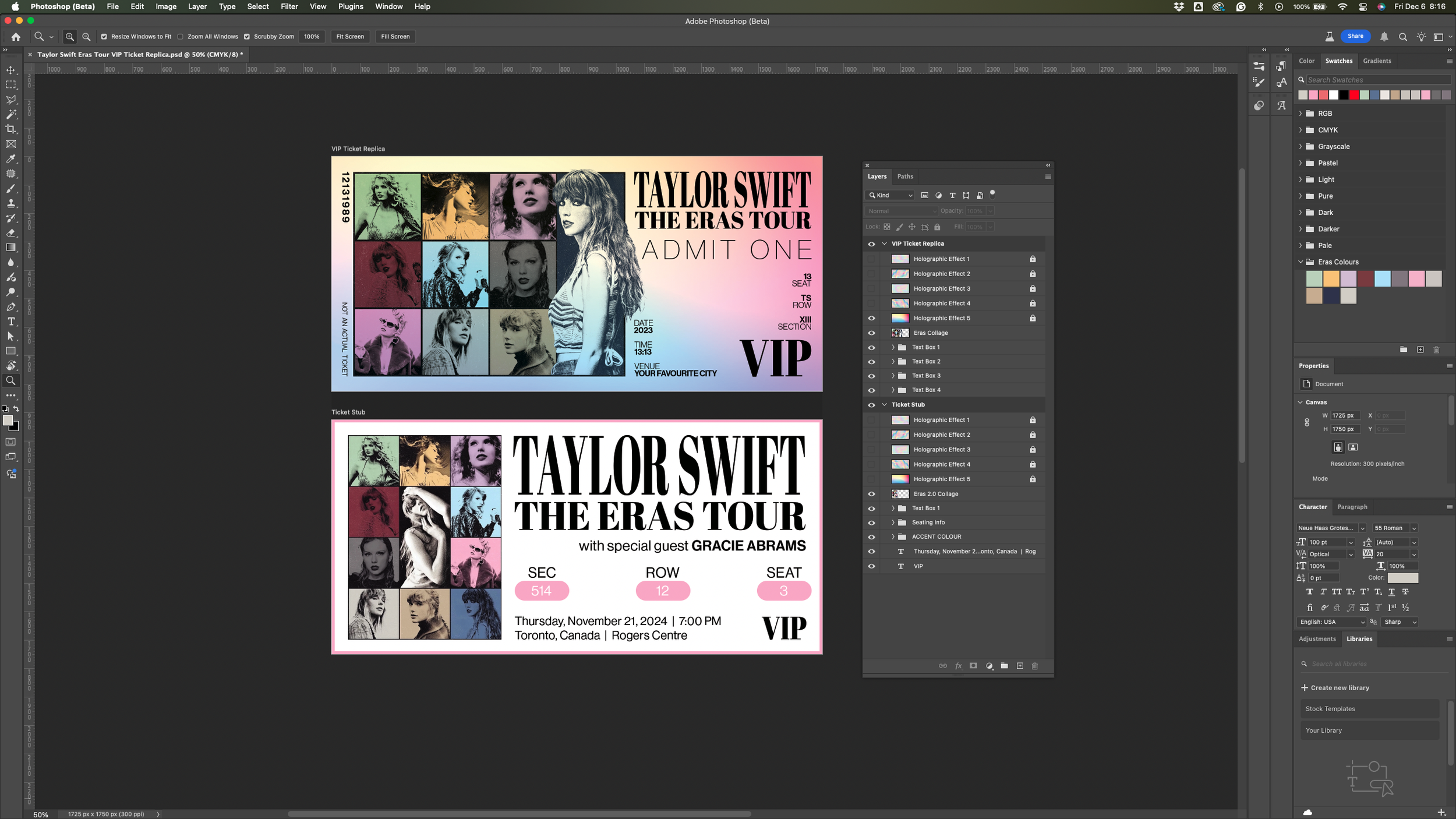Screen dimensions: 1456x819
Task: Expand the RGB swatch folder
Action: tap(1300, 114)
